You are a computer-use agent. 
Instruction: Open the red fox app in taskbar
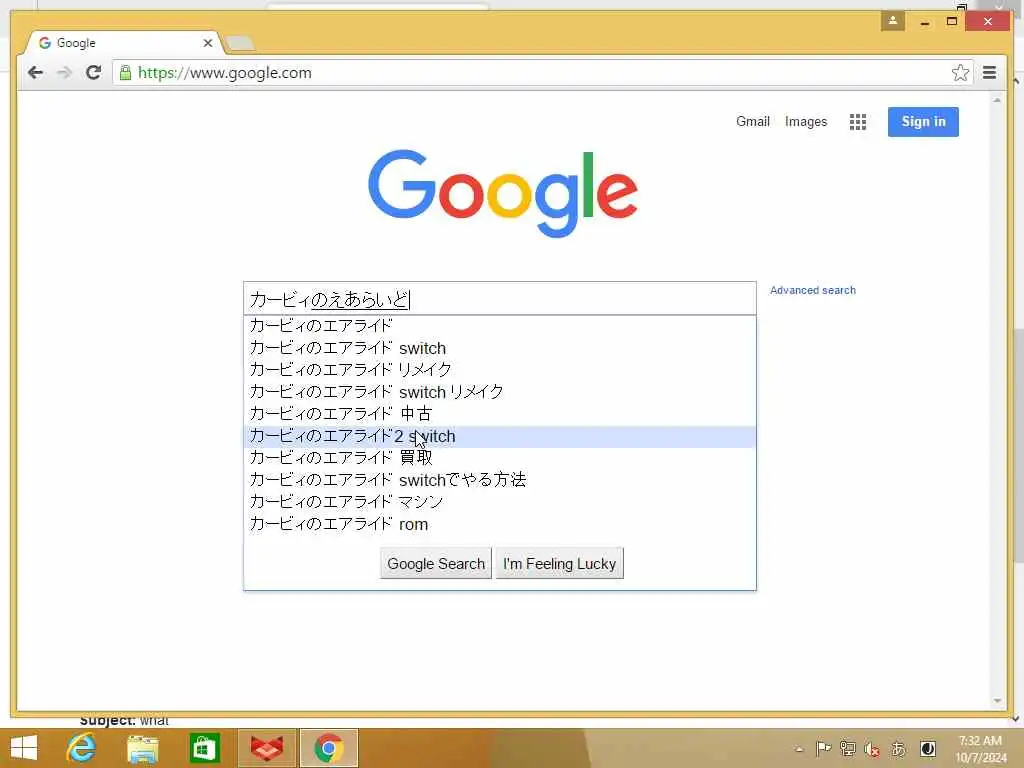[x=266, y=748]
